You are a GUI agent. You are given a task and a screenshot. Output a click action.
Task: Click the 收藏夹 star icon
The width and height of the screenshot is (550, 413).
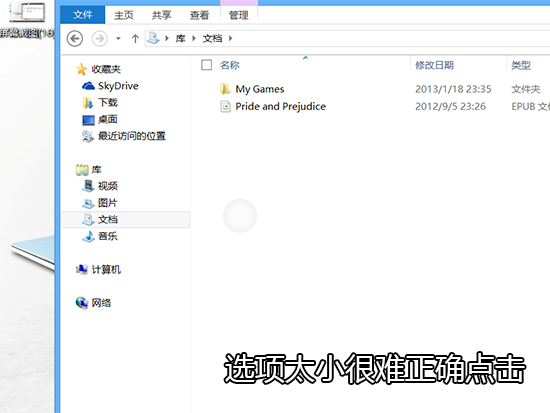[x=81, y=69]
